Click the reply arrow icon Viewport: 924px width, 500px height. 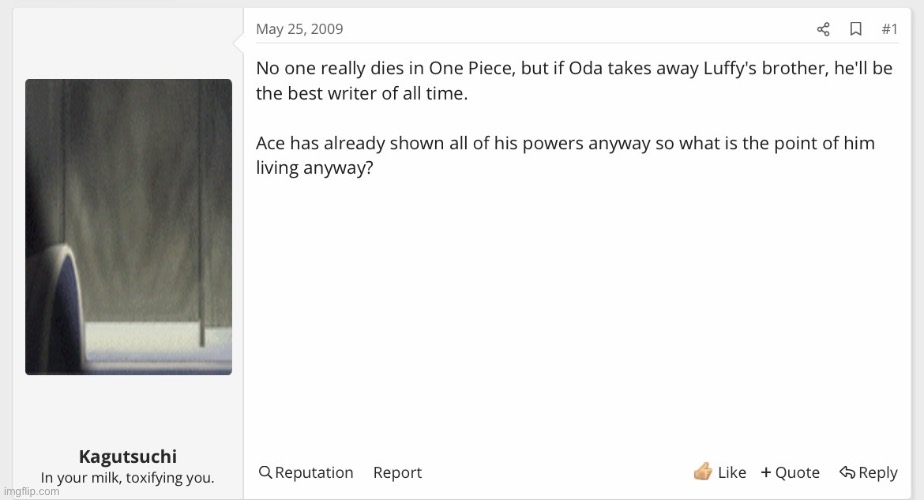coord(847,472)
